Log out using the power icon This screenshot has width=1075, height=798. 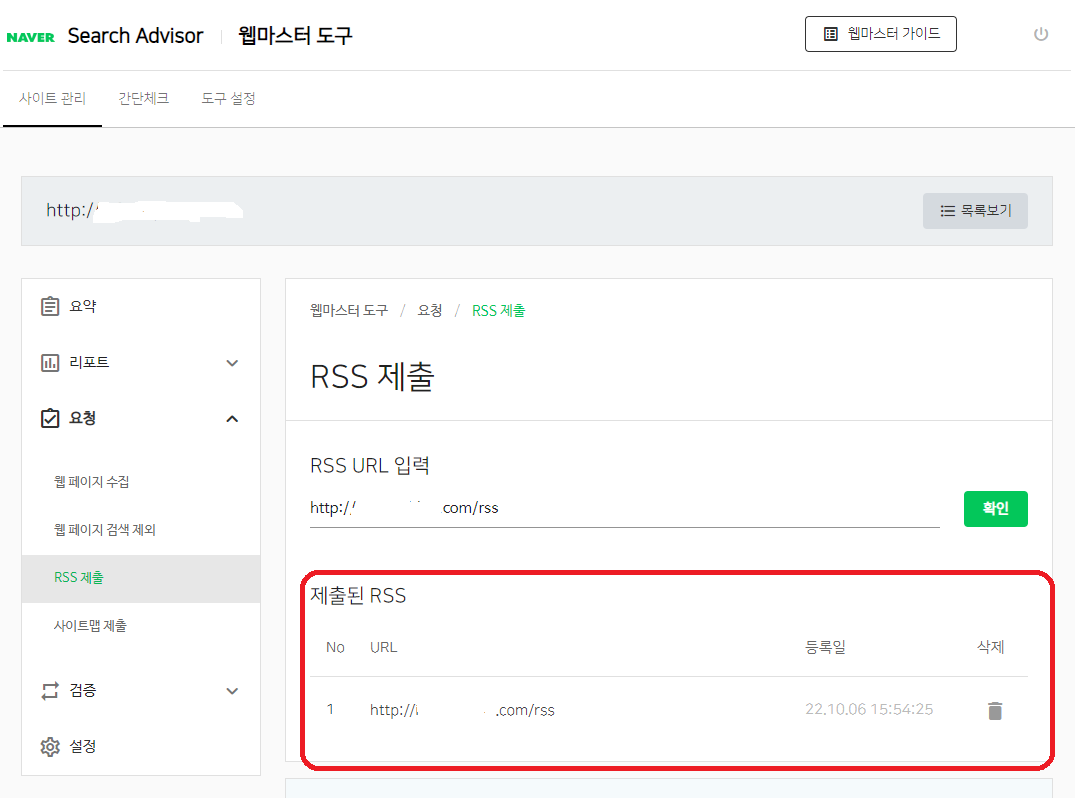click(1040, 33)
